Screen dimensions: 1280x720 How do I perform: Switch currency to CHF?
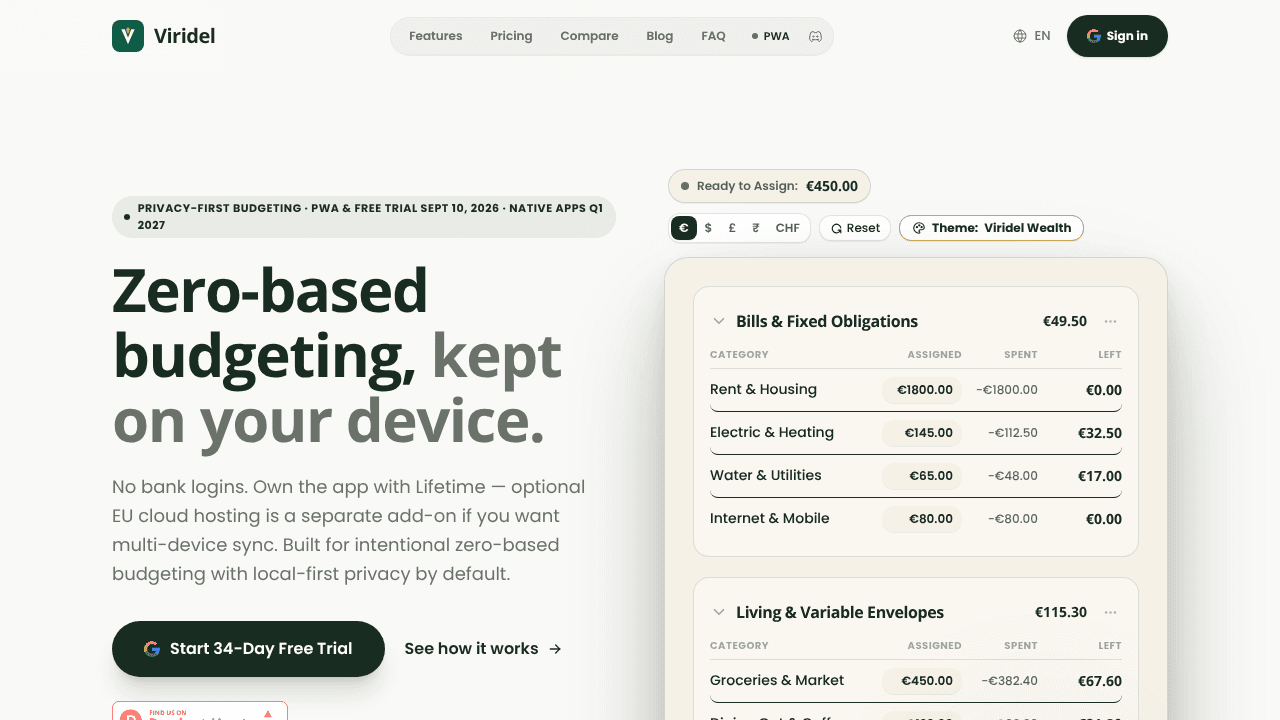(788, 228)
